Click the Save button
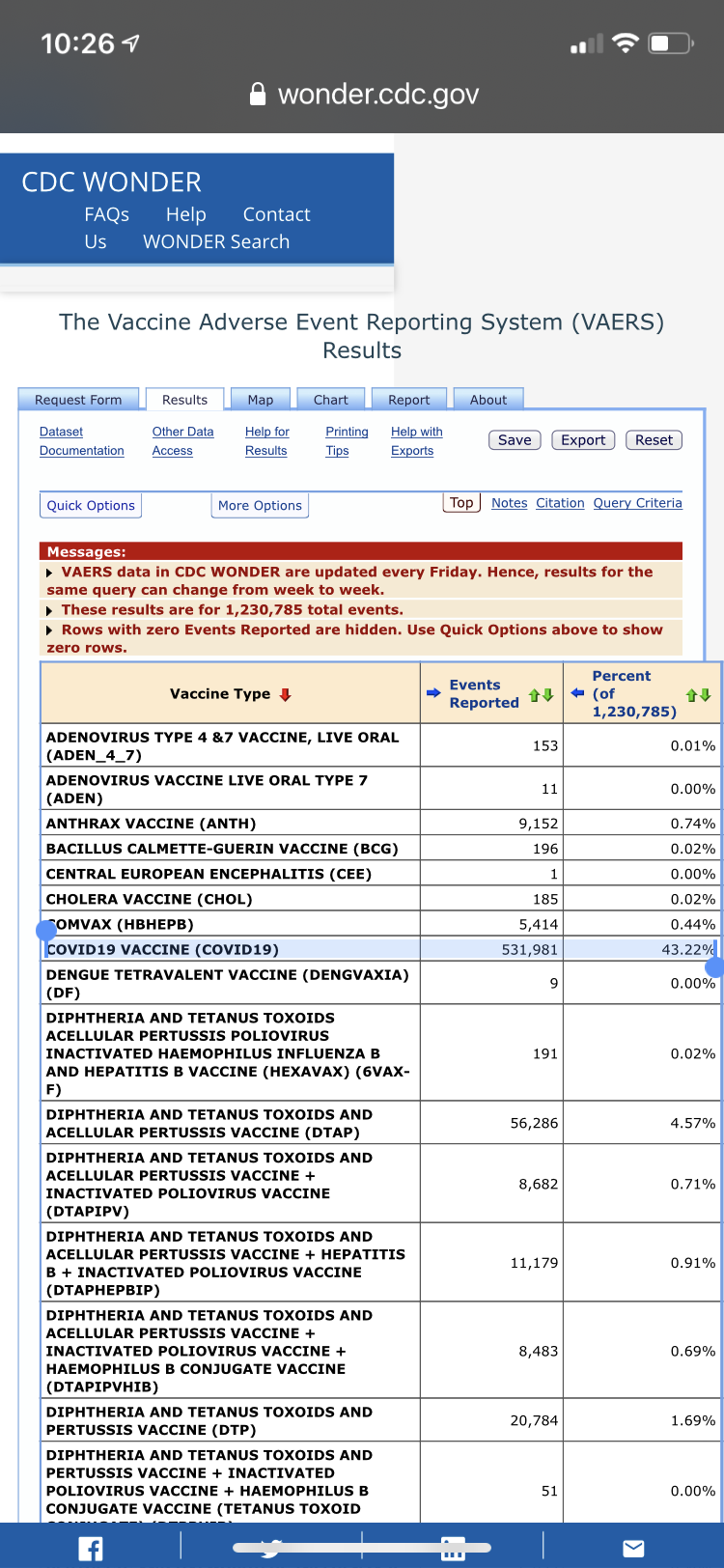The width and height of the screenshot is (724, 1568). click(515, 440)
